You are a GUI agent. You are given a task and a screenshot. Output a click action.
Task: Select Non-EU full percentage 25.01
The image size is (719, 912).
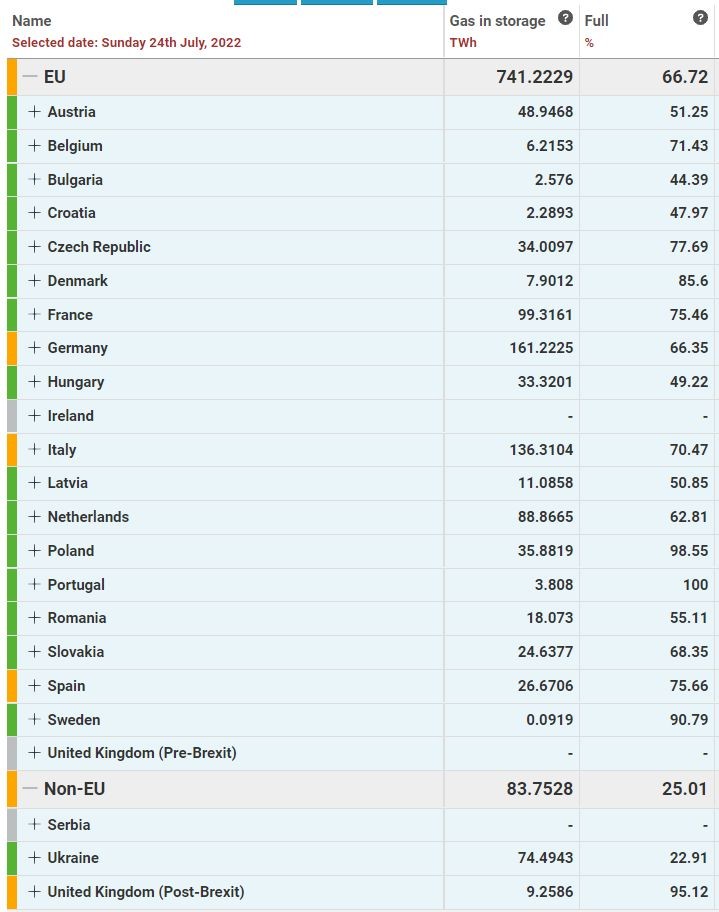(685, 789)
